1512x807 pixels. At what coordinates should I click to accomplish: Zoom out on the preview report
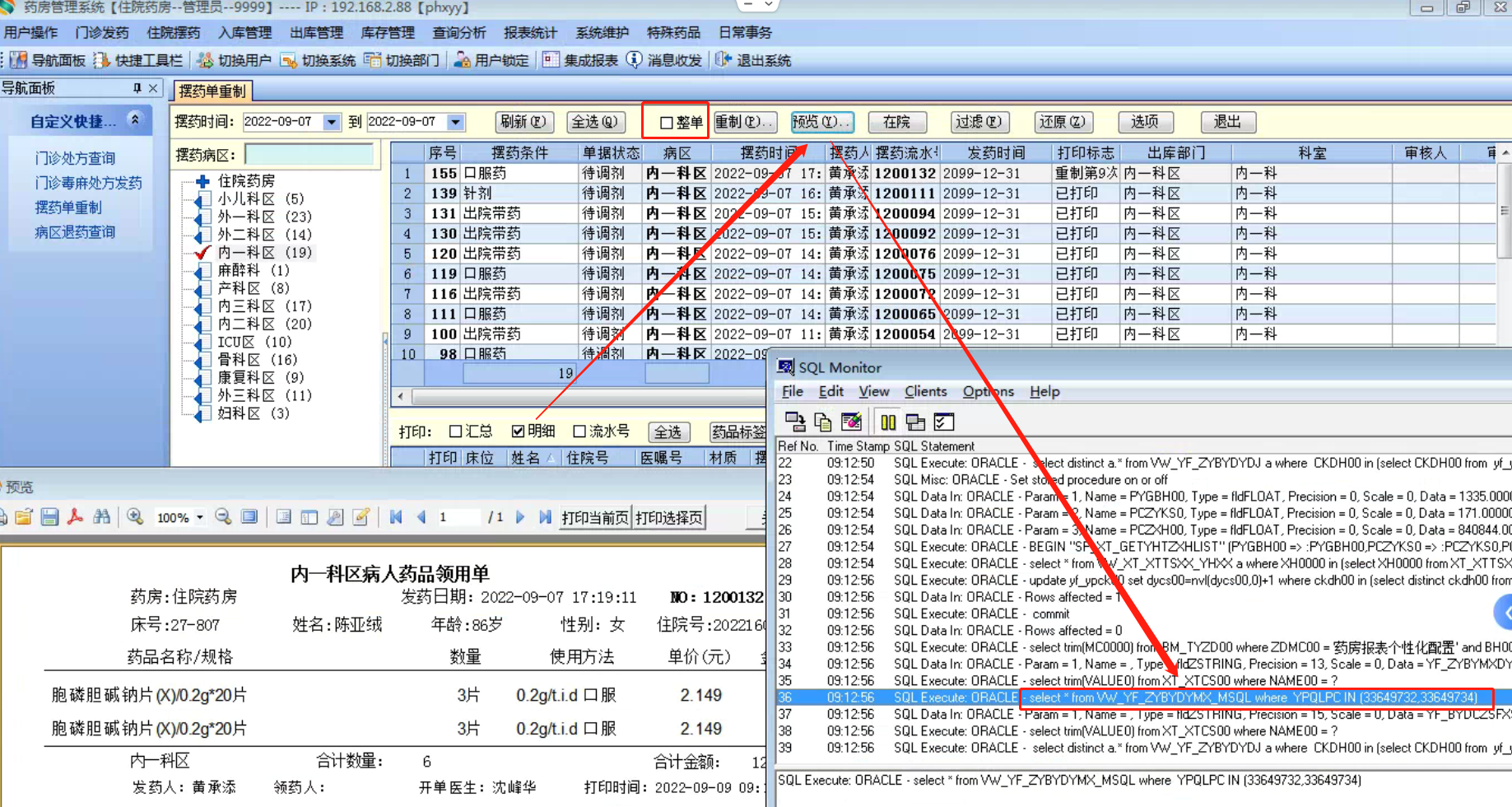(223, 517)
